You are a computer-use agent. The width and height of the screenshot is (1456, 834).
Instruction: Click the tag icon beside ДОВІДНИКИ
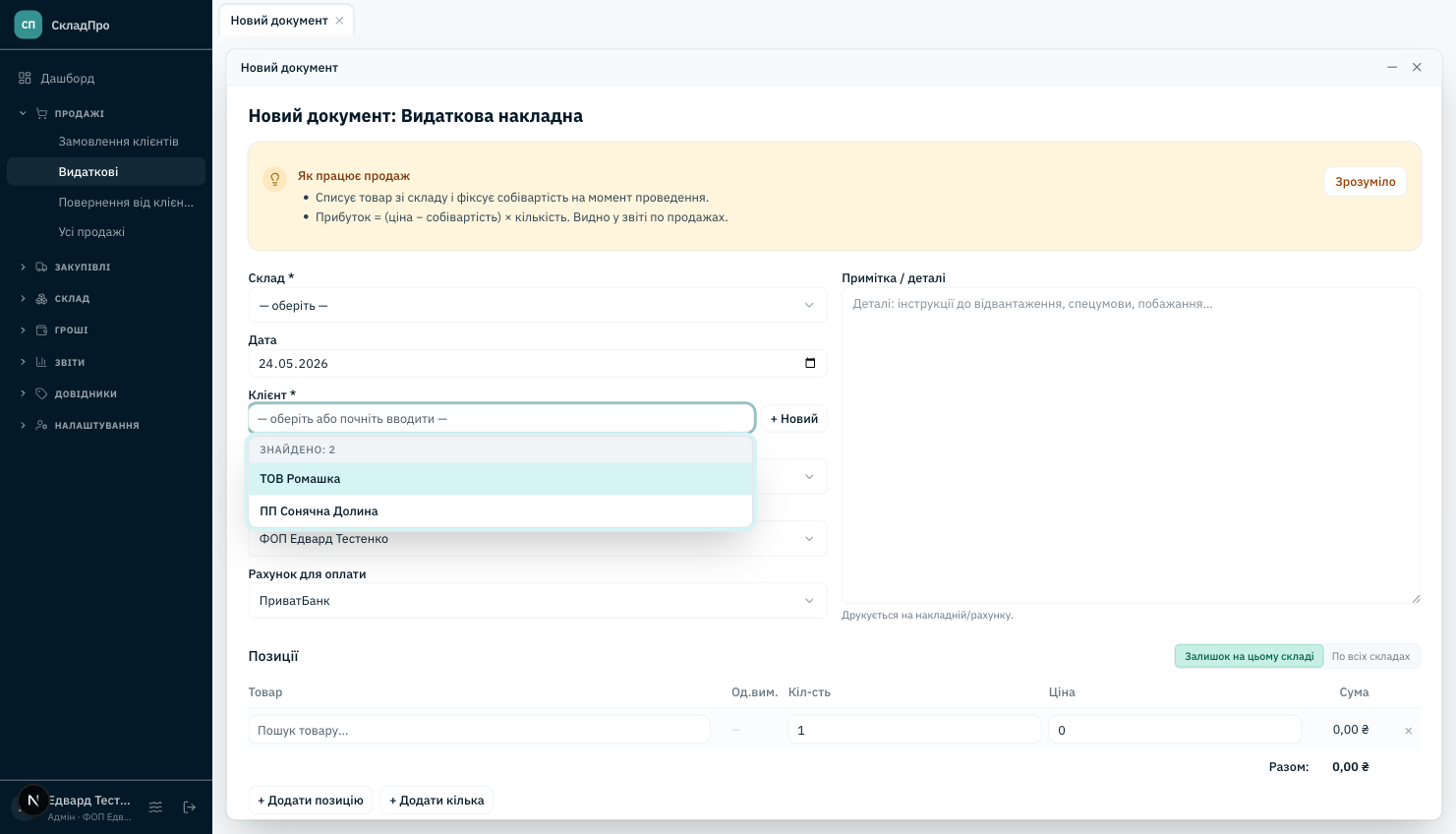point(41,393)
